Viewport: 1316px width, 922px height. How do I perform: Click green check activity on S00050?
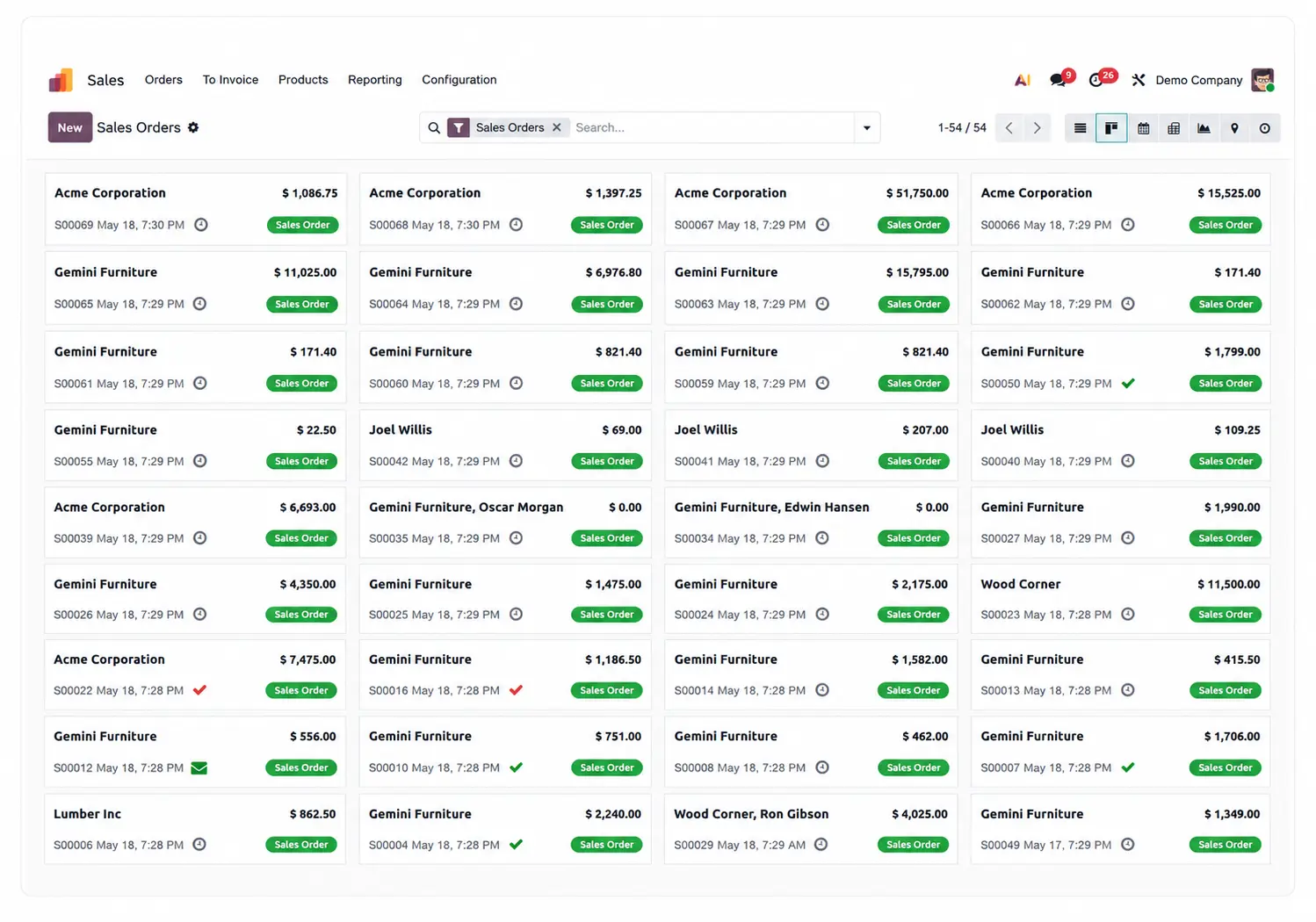pos(1128,383)
